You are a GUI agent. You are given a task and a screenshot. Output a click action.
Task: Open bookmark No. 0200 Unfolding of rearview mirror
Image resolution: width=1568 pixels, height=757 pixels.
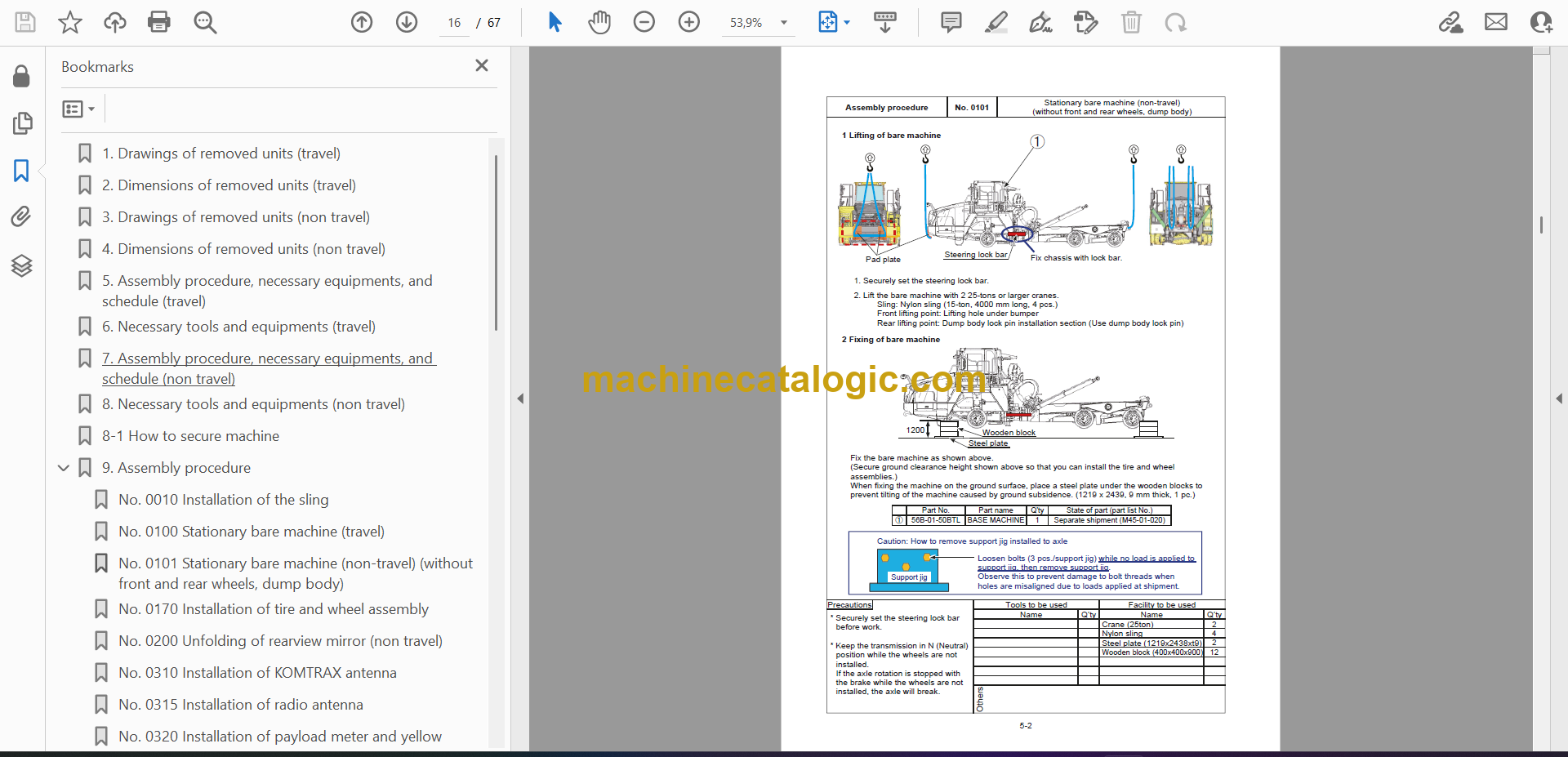[x=280, y=641]
